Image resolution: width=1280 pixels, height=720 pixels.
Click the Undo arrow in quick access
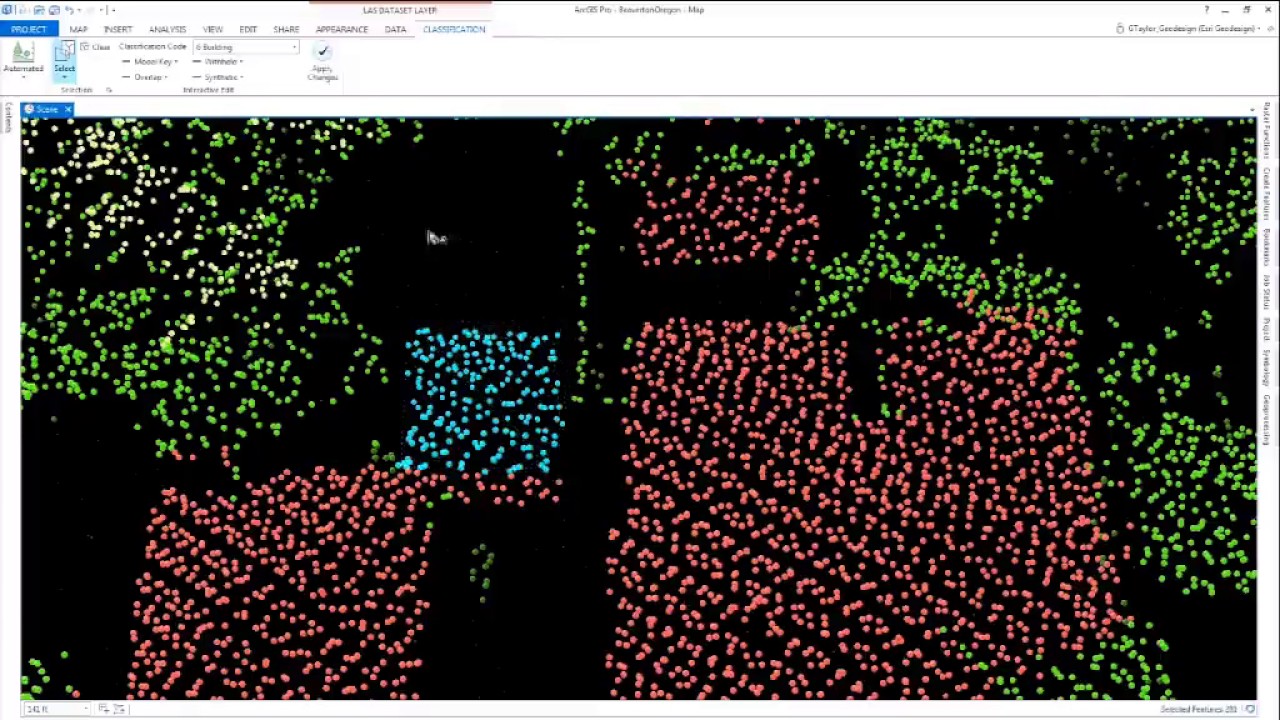coord(70,10)
